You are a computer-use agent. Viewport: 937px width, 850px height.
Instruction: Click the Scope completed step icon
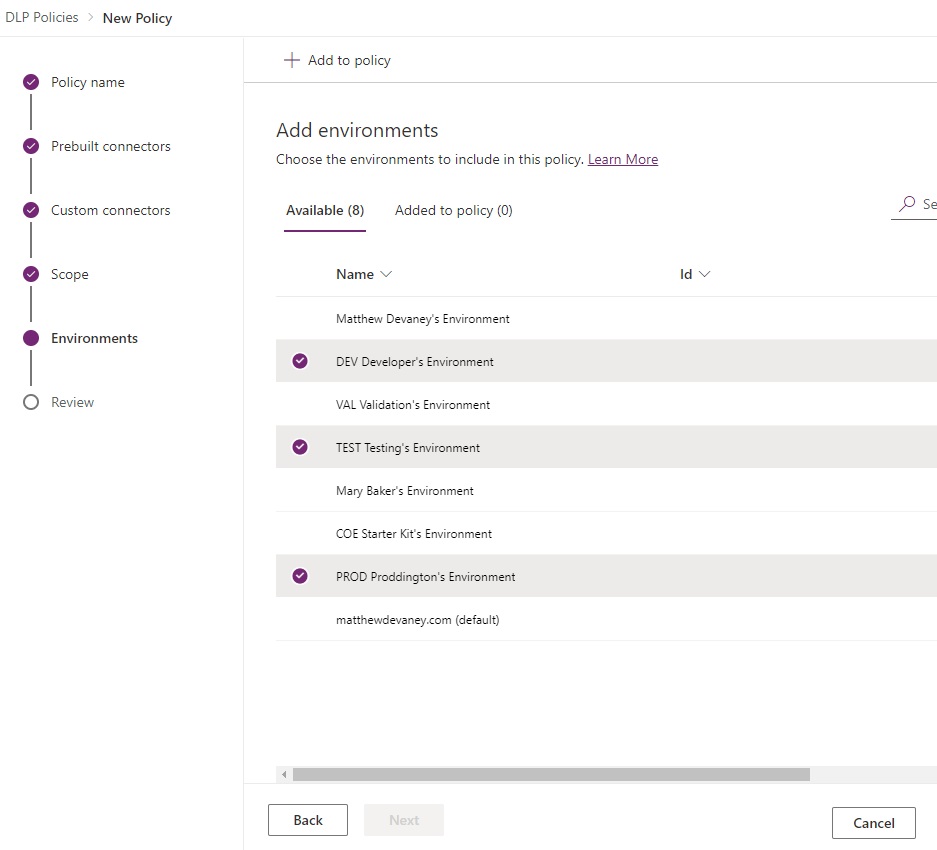[x=31, y=274]
